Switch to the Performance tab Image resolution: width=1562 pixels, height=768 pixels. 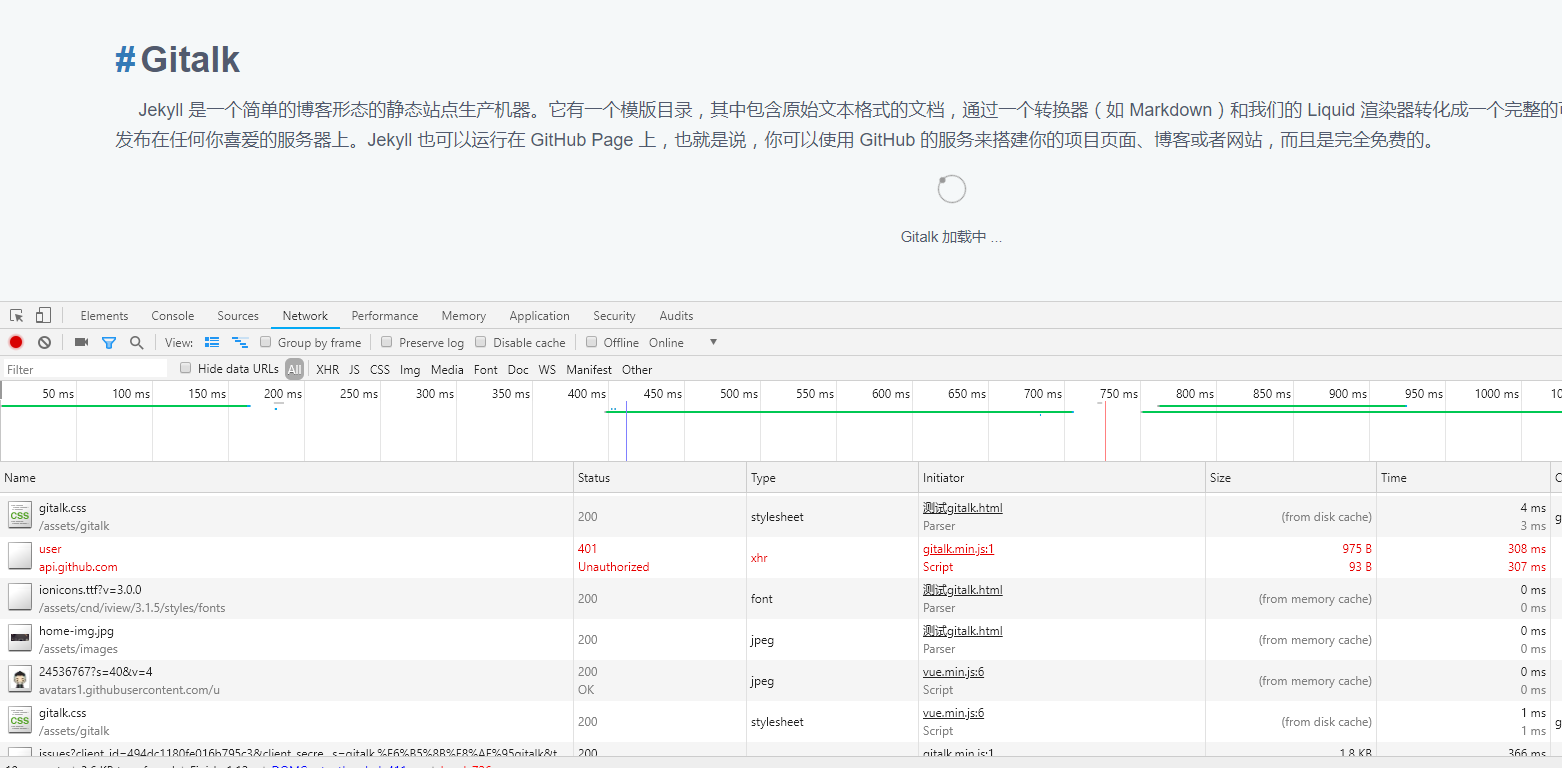click(x=385, y=316)
